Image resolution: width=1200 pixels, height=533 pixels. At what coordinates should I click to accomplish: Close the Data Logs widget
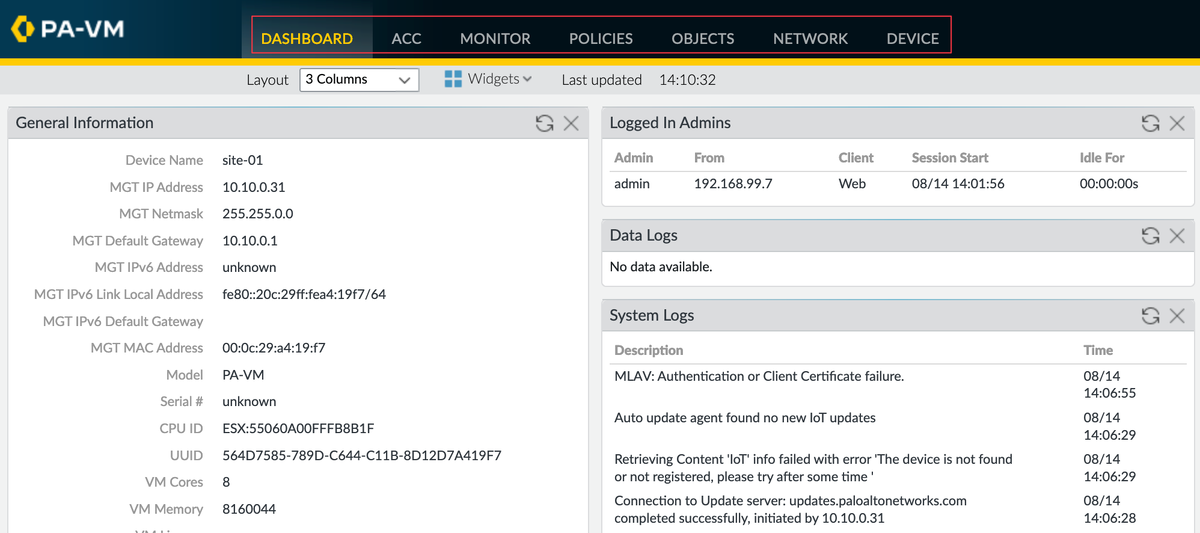tap(1177, 236)
